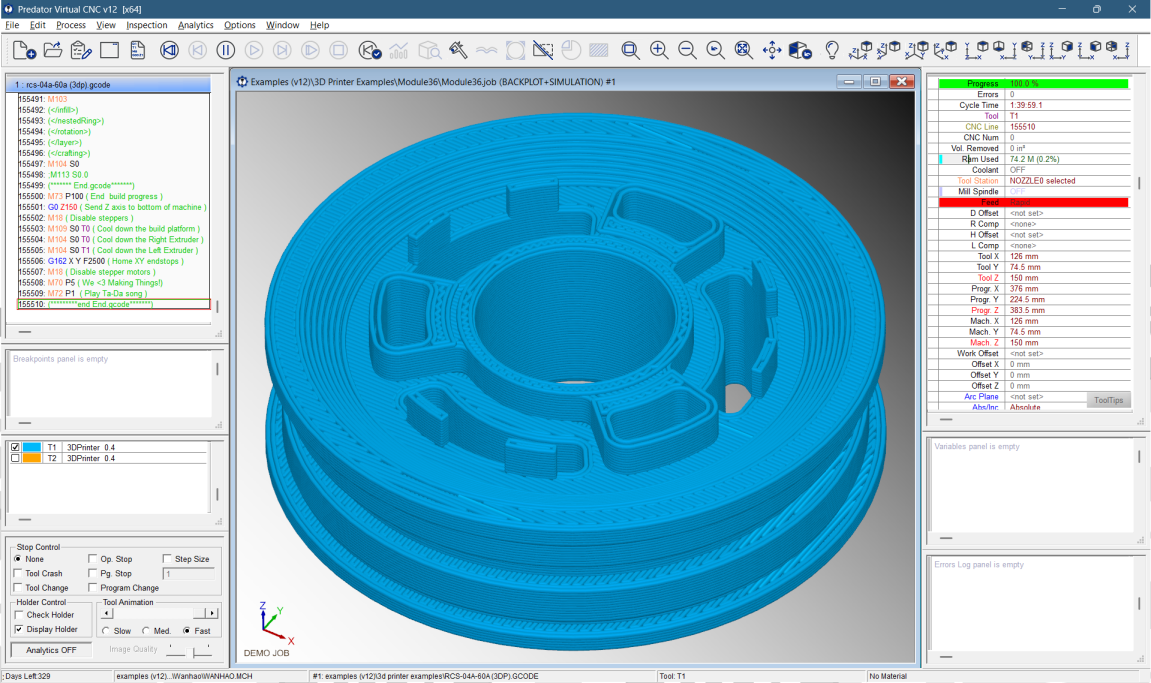This screenshot has height=683, width=1151.
Task: Click the Zoom Extents icon
Action: click(x=743, y=49)
